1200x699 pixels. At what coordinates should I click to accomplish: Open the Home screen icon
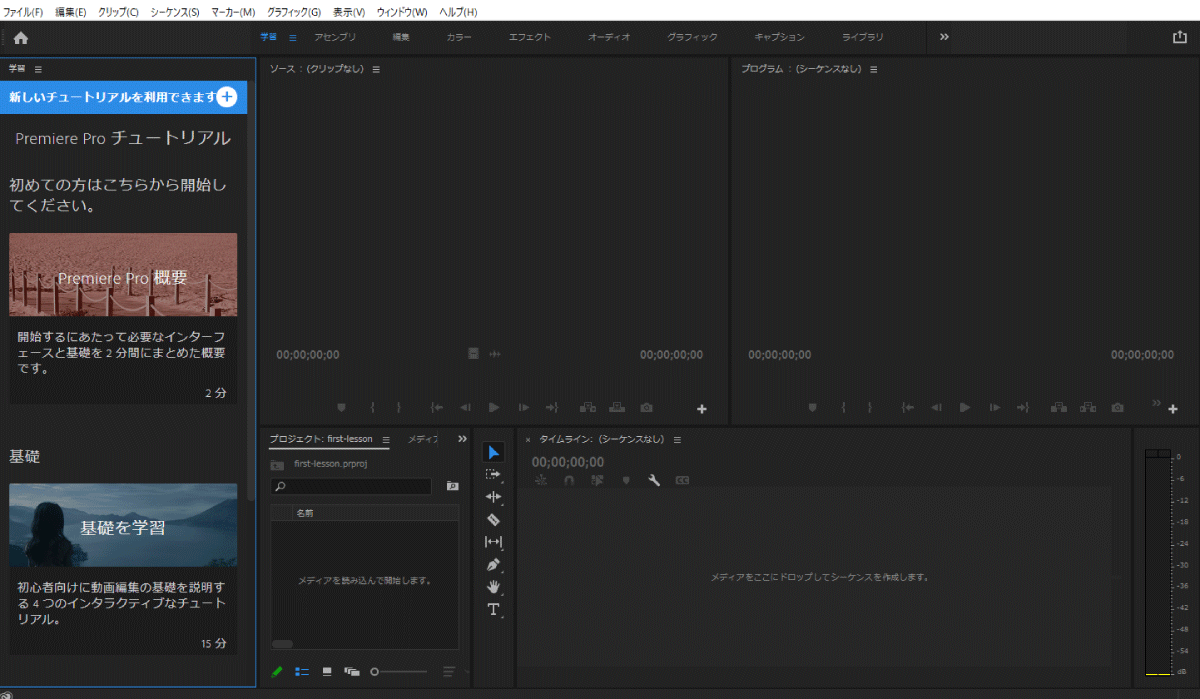pyautogui.click(x=20, y=38)
